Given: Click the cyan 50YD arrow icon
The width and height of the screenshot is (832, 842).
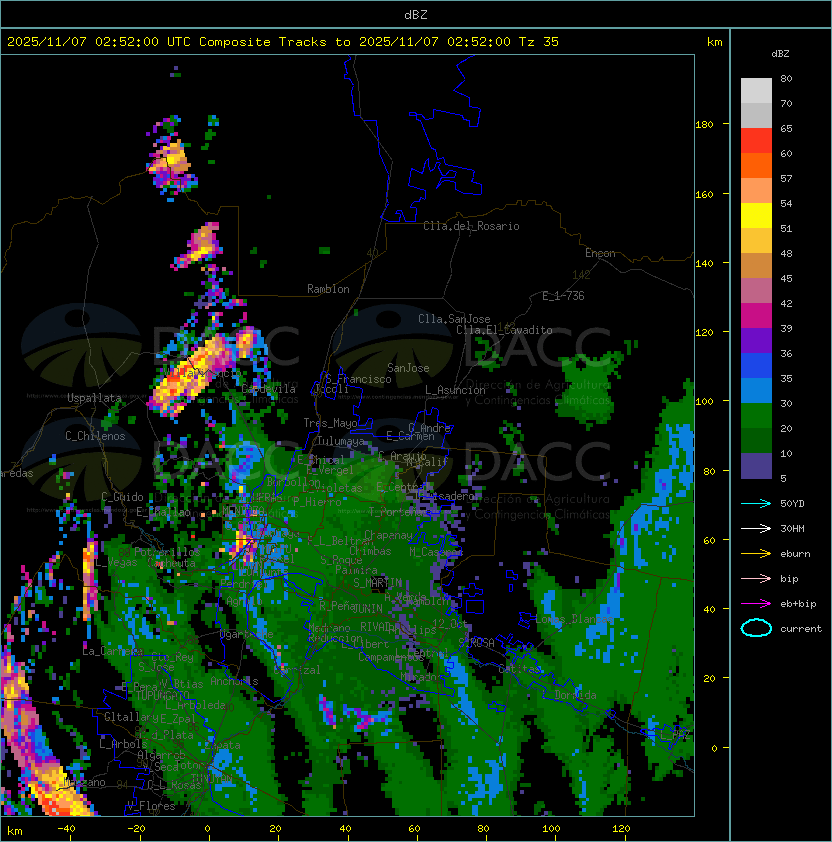Looking at the screenshot, I should point(756,504).
